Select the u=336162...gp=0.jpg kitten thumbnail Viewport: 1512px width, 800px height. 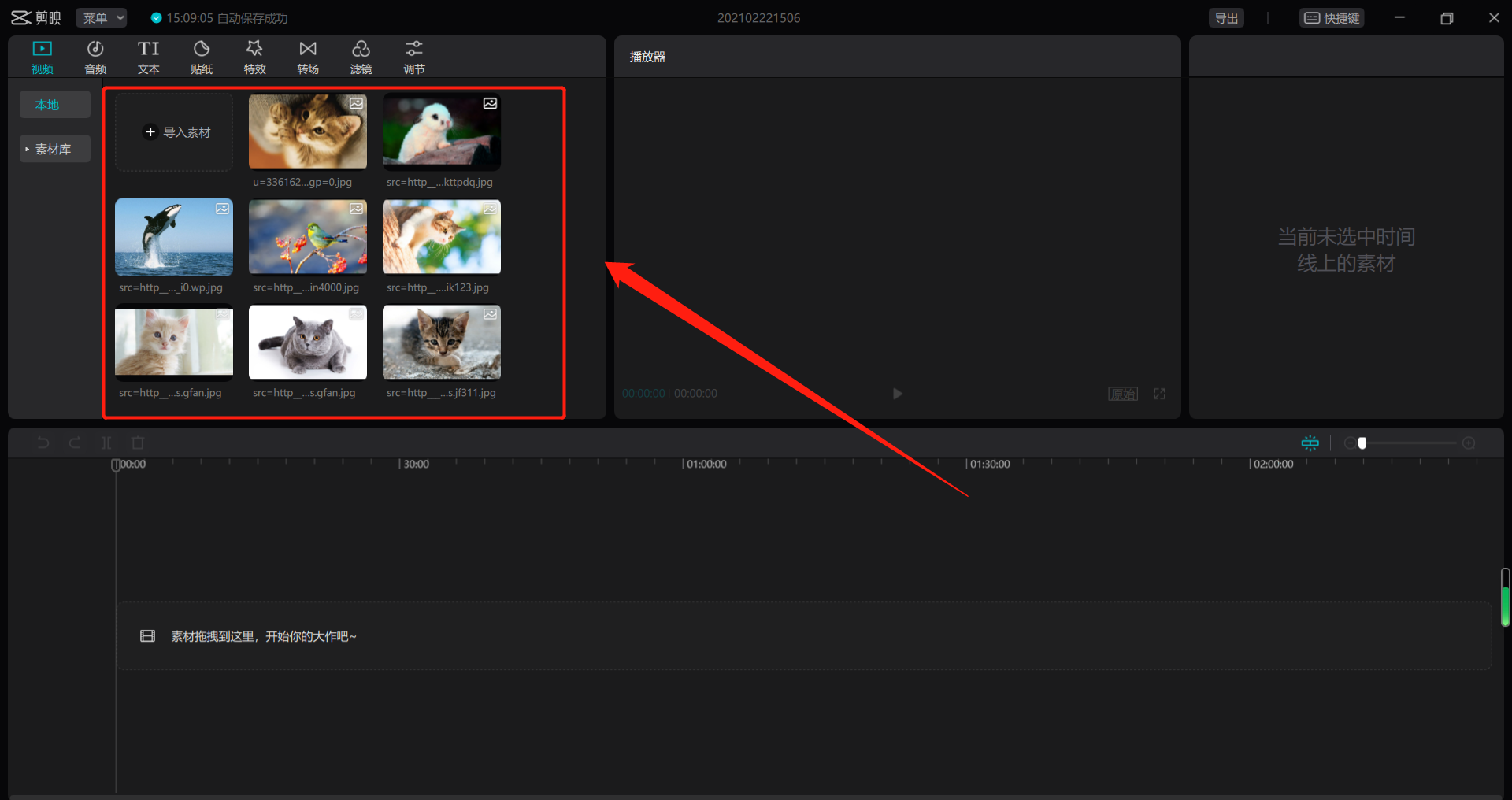pyautogui.click(x=308, y=131)
